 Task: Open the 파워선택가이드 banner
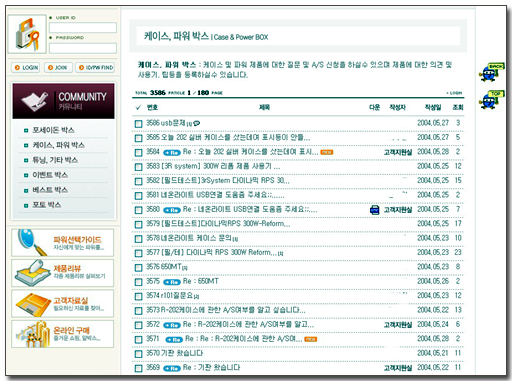pyautogui.click(x=62, y=242)
